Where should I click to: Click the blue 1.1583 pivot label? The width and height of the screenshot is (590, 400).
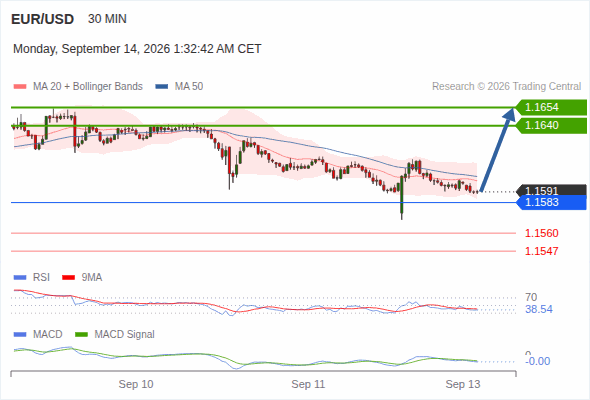(x=551, y=202)
